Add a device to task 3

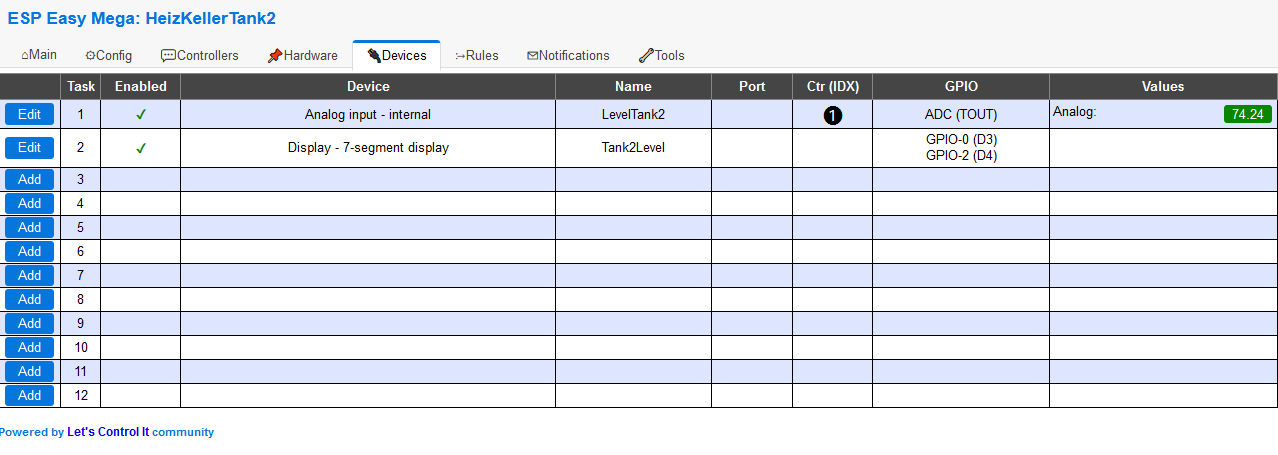[30, 180]
